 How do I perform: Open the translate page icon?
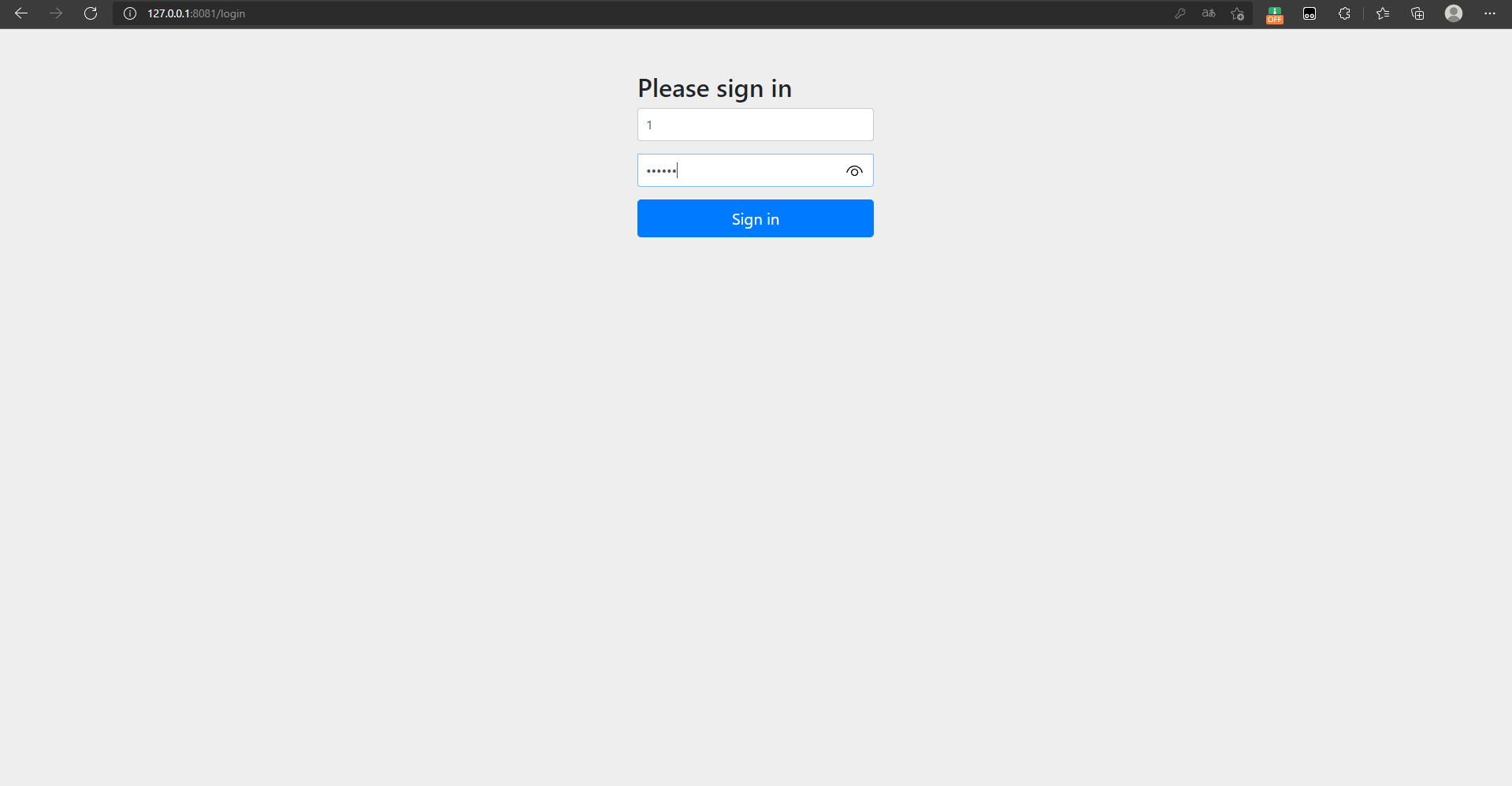pos(1209,13)
